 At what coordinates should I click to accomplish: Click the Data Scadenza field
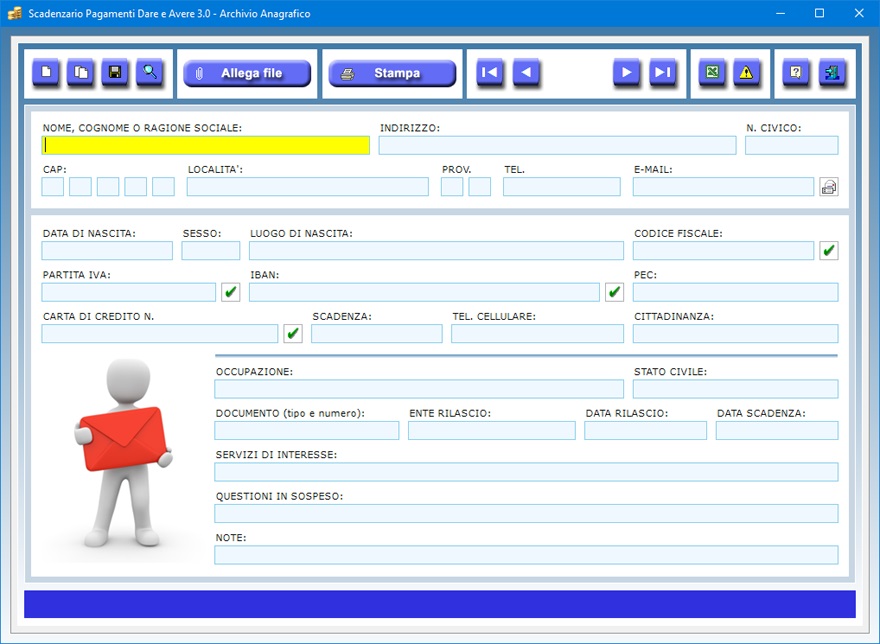click(x=777, y=430)
